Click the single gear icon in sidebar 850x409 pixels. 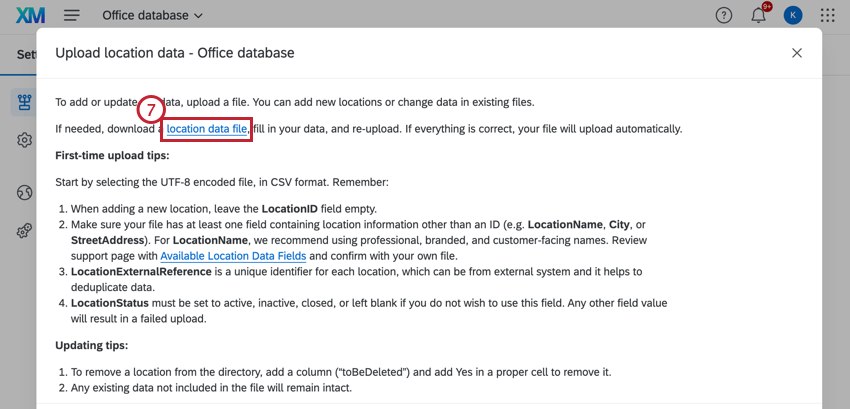25,140
